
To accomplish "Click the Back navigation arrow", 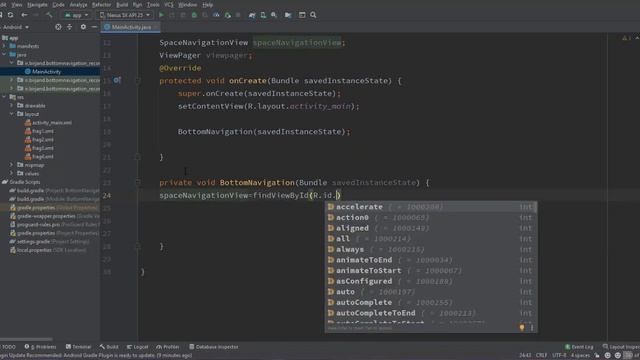I will [x=24, y=15].
